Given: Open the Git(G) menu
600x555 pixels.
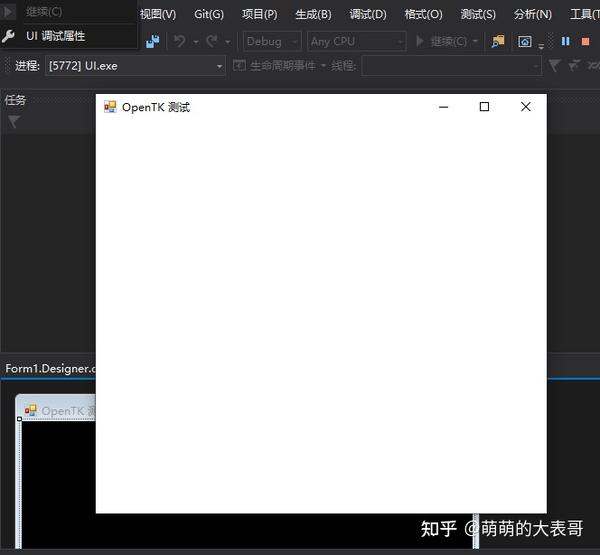Looking at the screenshot, I should [x=209, y=15].
